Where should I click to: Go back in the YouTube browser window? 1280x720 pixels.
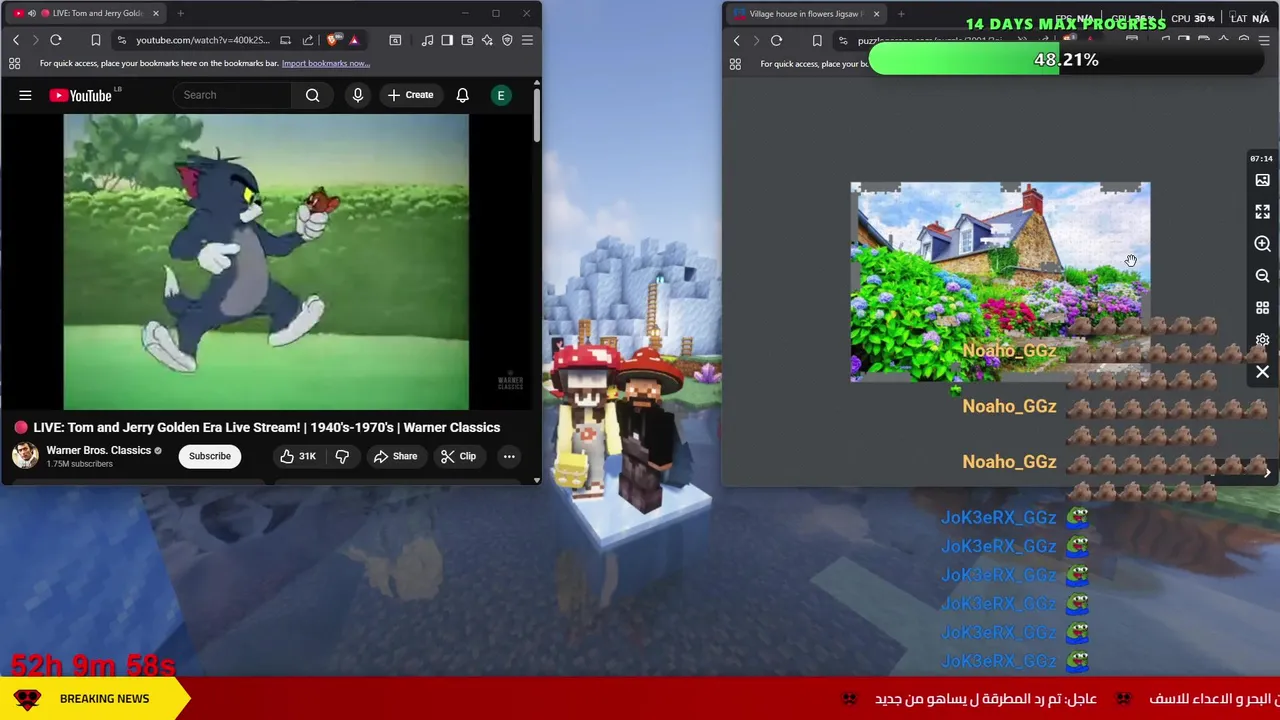coord(16,40)
